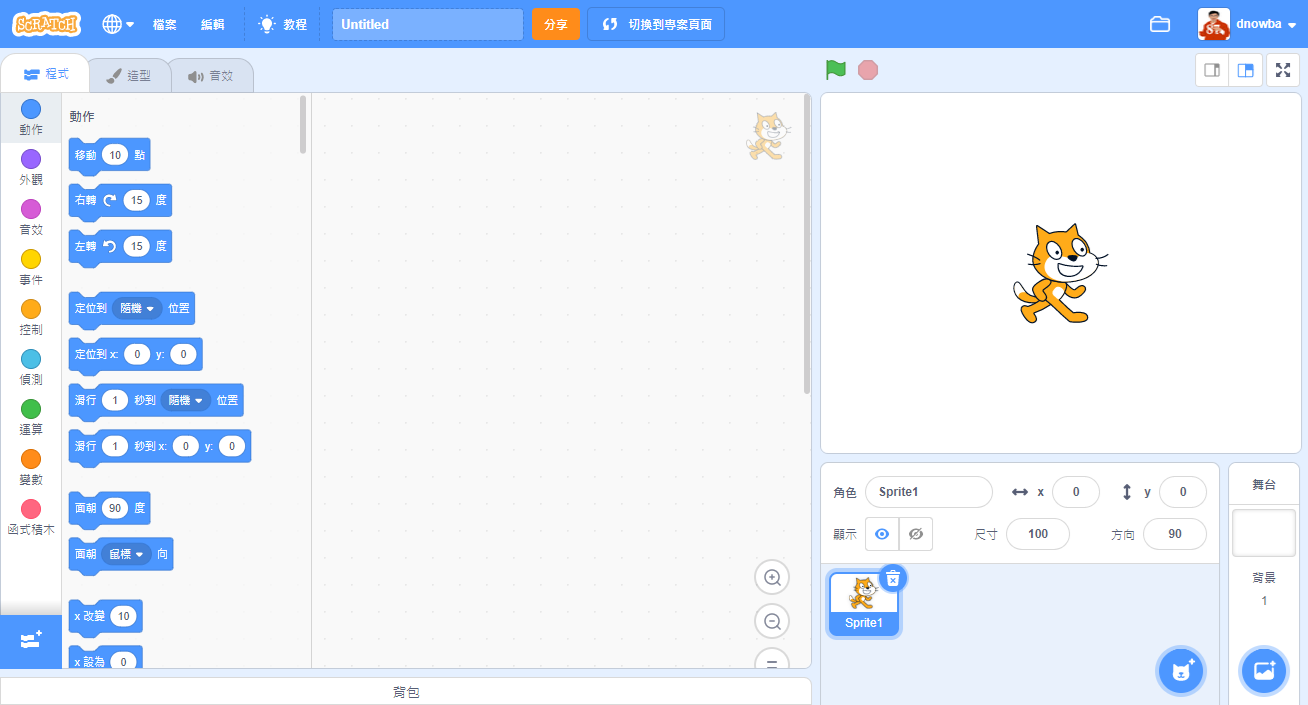Hide sprite with crossed-eye toggle
Viewport: 1308px width, 705px height.
pyautogui.click(x=915, y=534)
